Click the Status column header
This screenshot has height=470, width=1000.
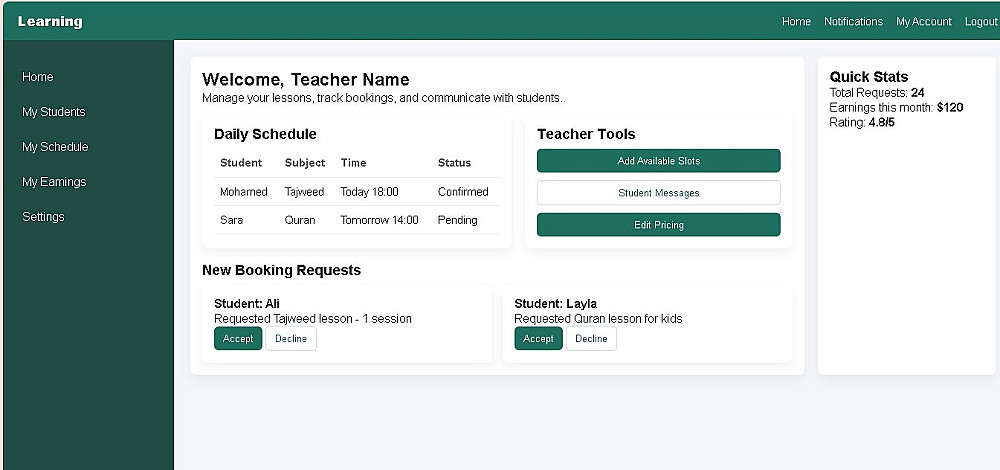(454, 163)
